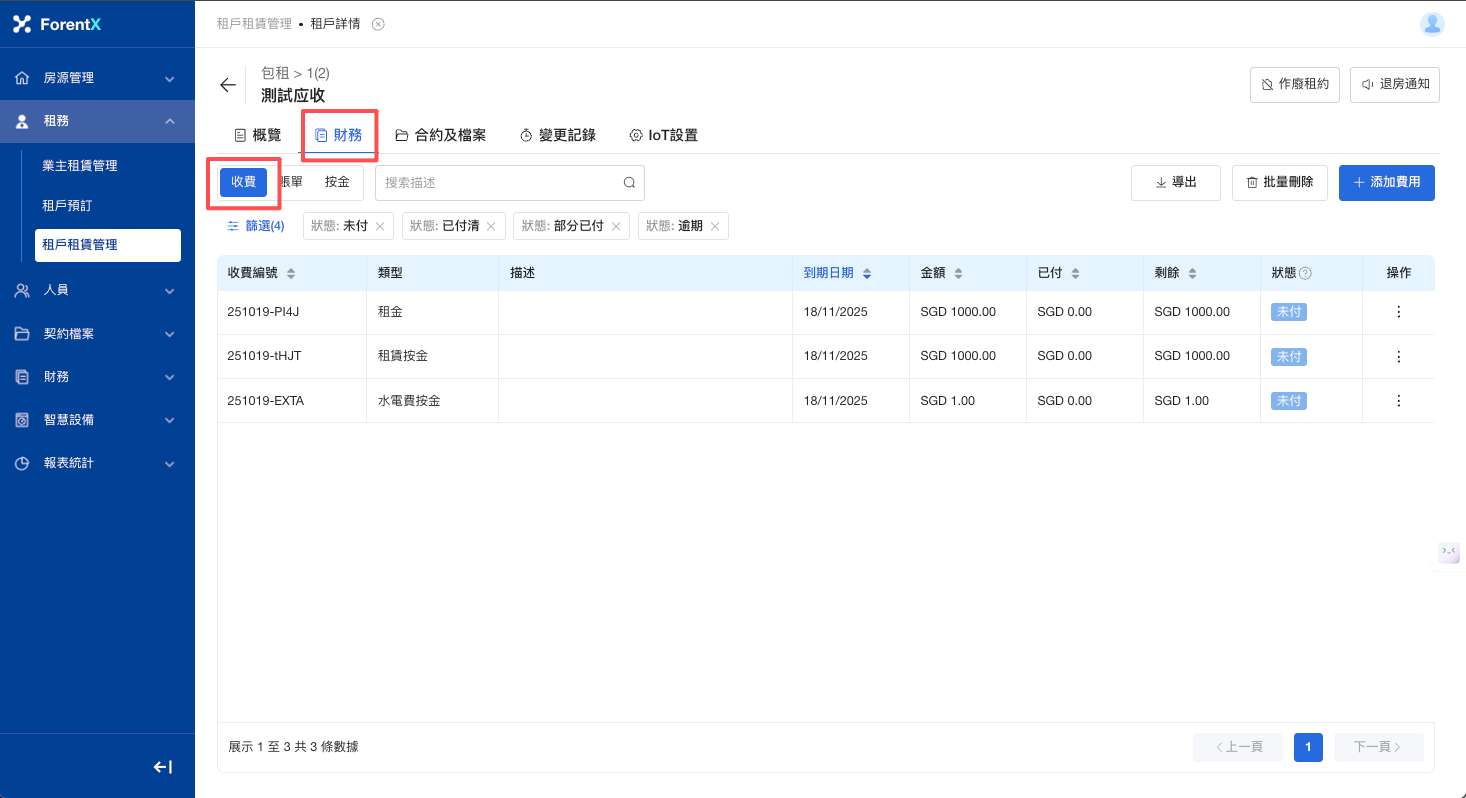The image size is (1466, 798).
Task: Click the user avatar icon
Action: tap(1432, 24)
